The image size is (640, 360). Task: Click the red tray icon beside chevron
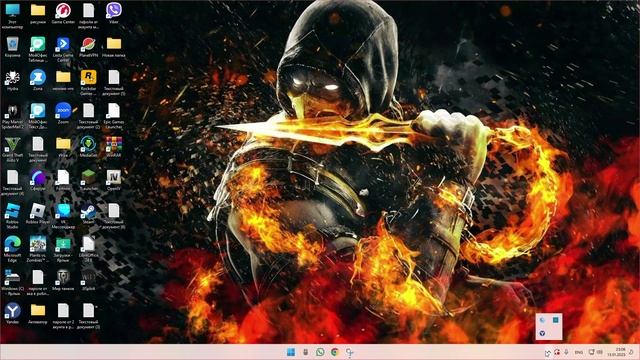[x=557, y=352]
